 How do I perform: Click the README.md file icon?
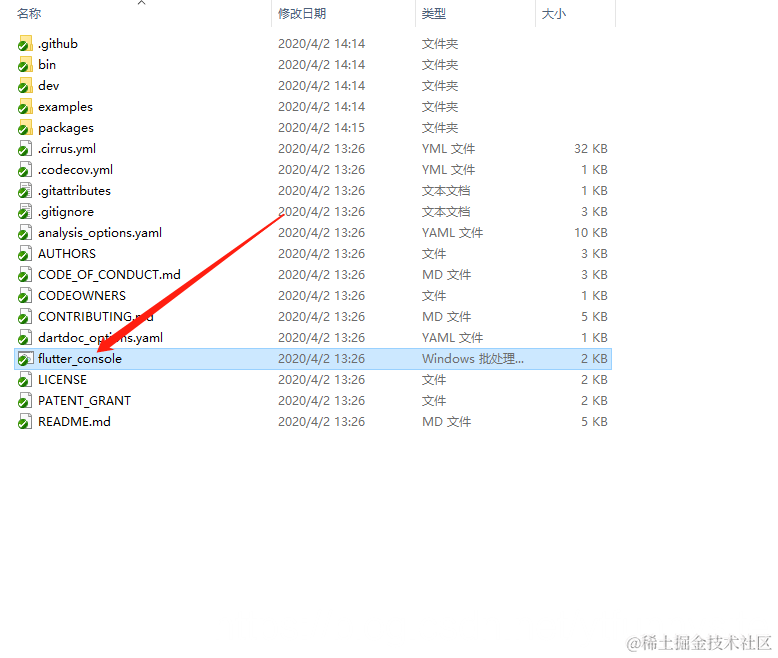point(25,422)
